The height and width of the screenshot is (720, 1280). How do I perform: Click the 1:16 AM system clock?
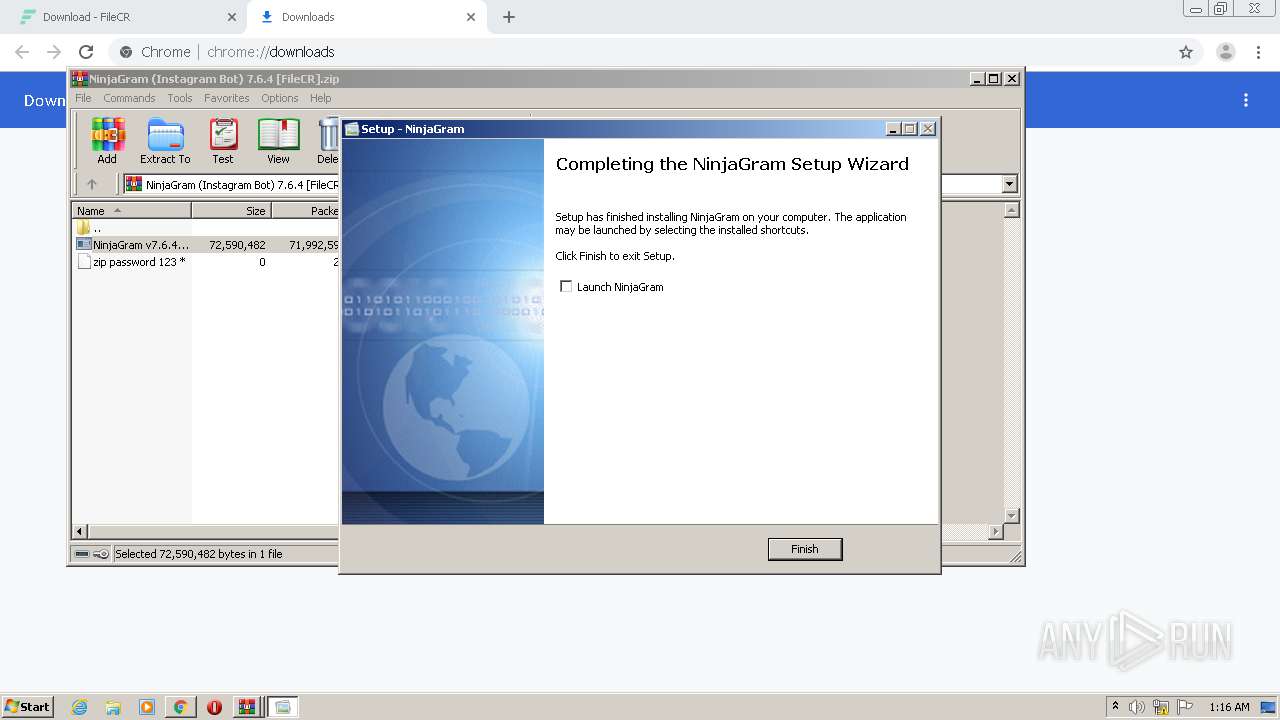pos(1229,707)
